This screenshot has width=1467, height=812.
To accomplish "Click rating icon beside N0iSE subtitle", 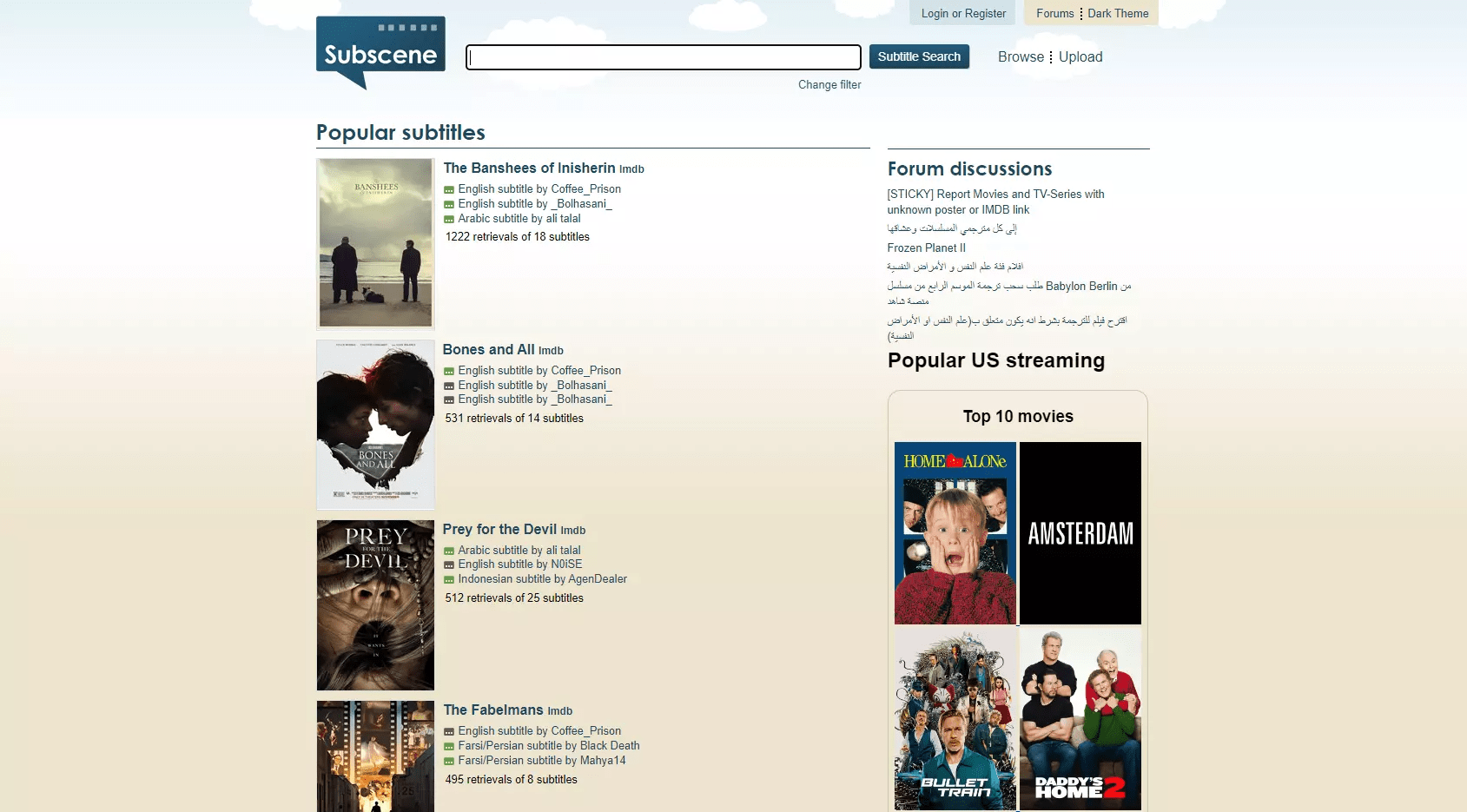I will [449, 565].
